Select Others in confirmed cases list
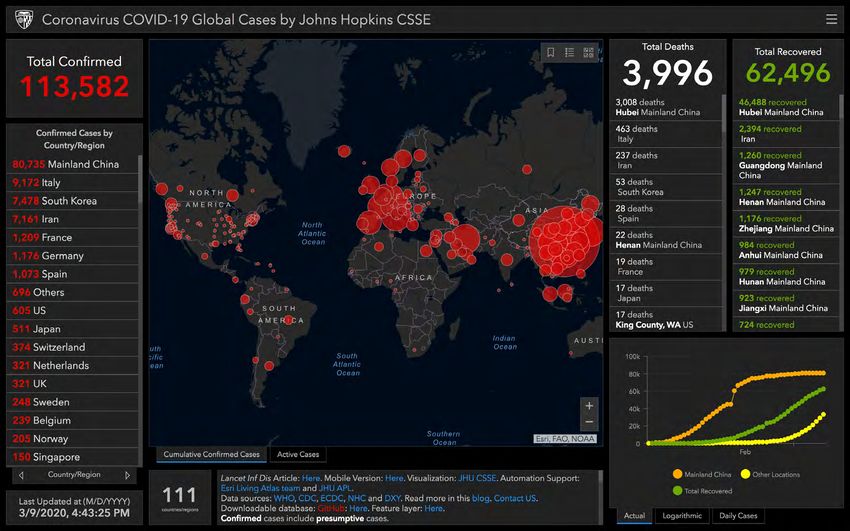This screenshot has width=850, height=531. coord(73,293)
